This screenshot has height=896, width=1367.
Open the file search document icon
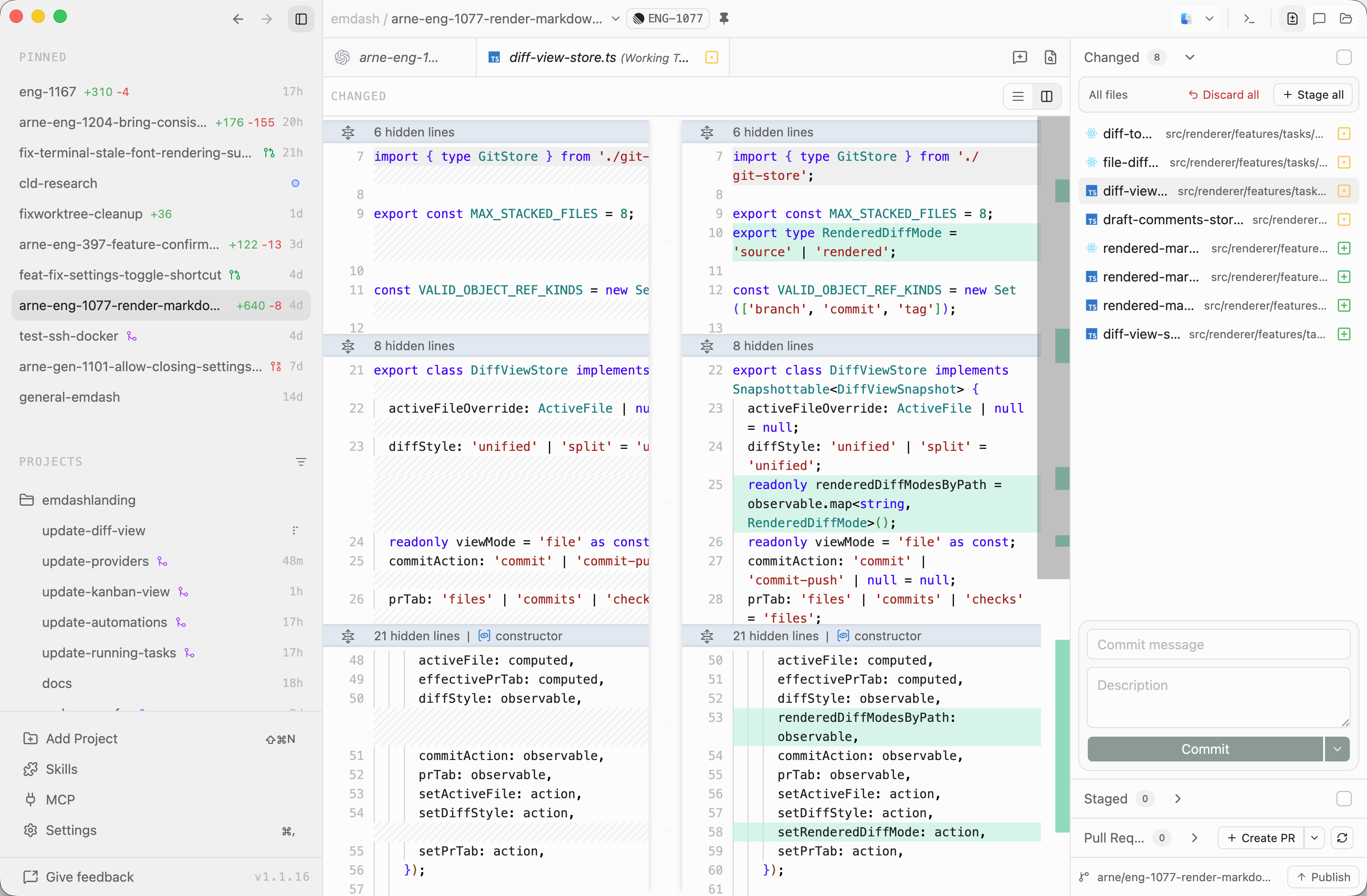pos(1051,57)
